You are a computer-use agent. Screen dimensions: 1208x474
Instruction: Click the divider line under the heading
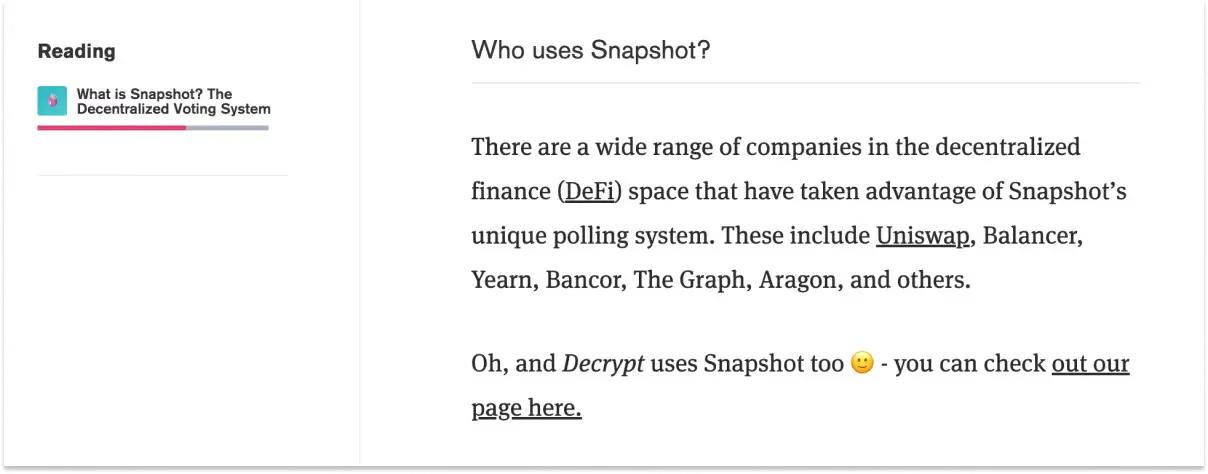tap(805, 83)
